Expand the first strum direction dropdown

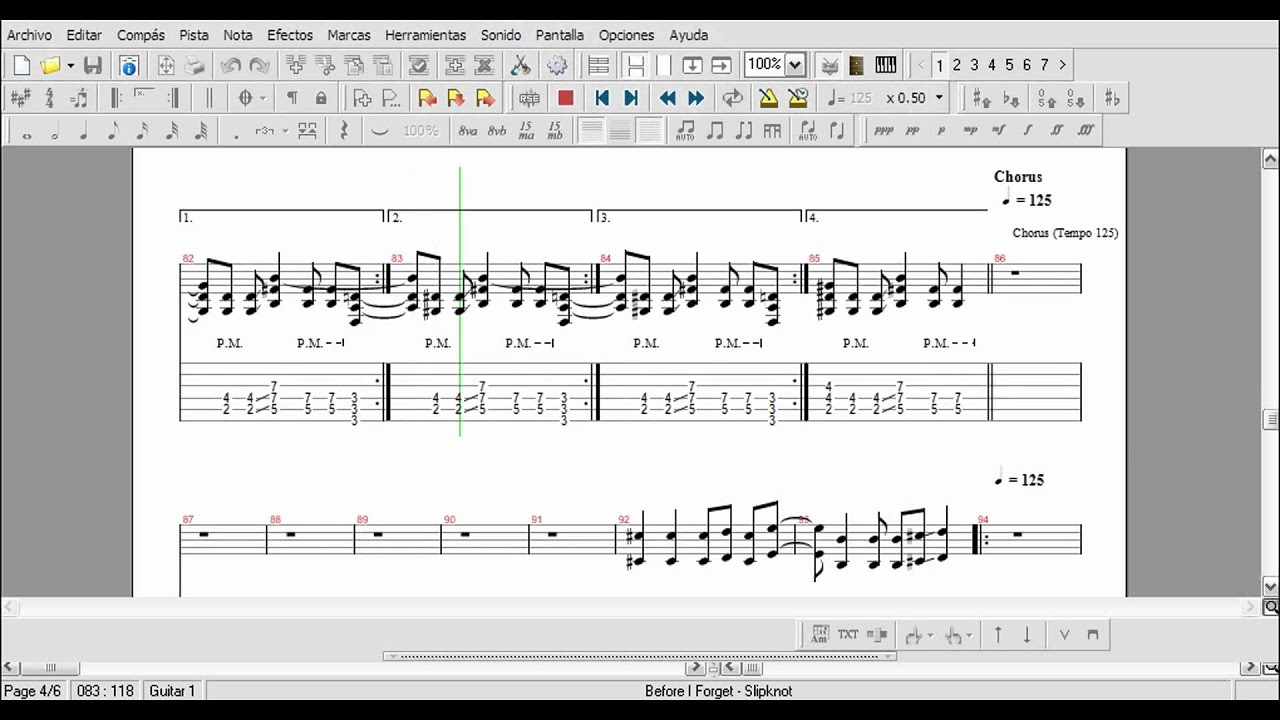931,635
